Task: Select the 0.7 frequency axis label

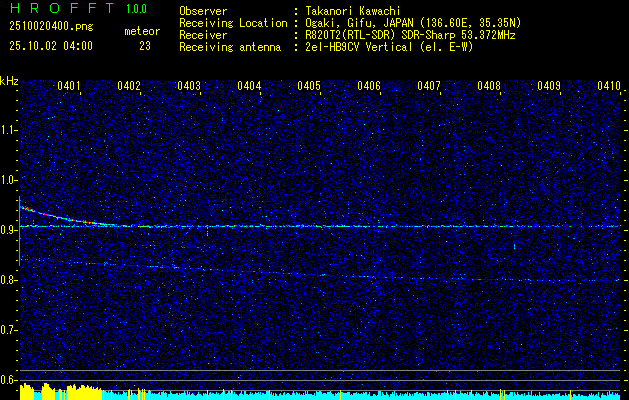Action: 9,330
